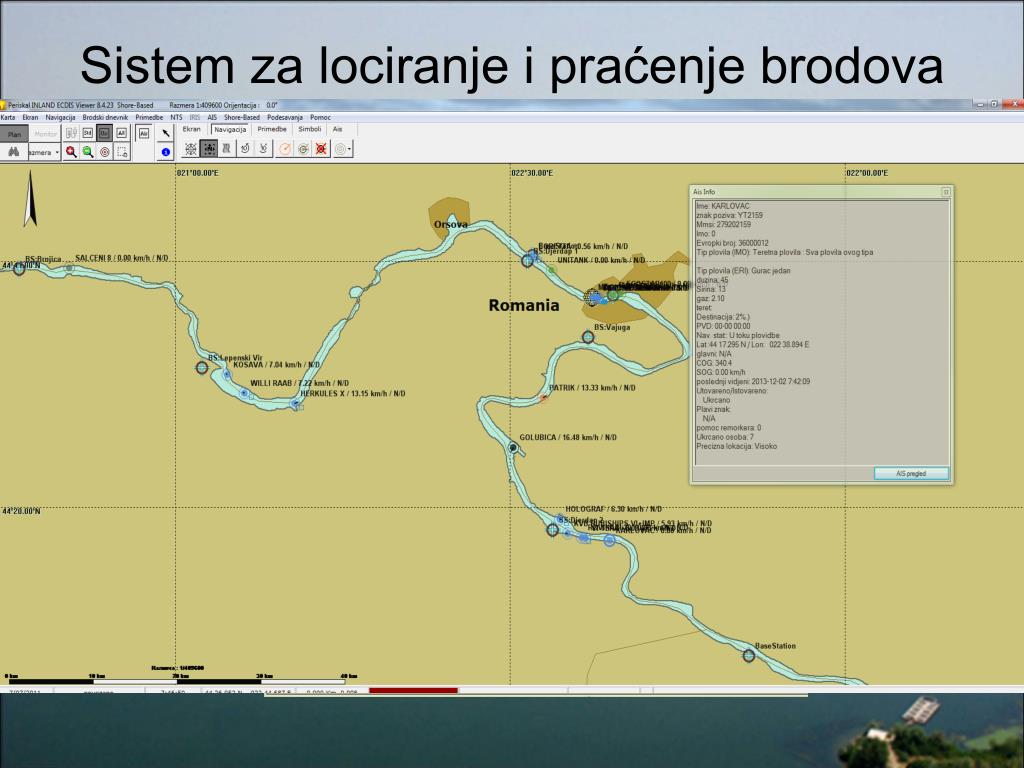The height and width of the screenshot is (768, 1024).
Task: Open the Shore-Based menu
Action: pyautogui.click(x=242, y=118)
